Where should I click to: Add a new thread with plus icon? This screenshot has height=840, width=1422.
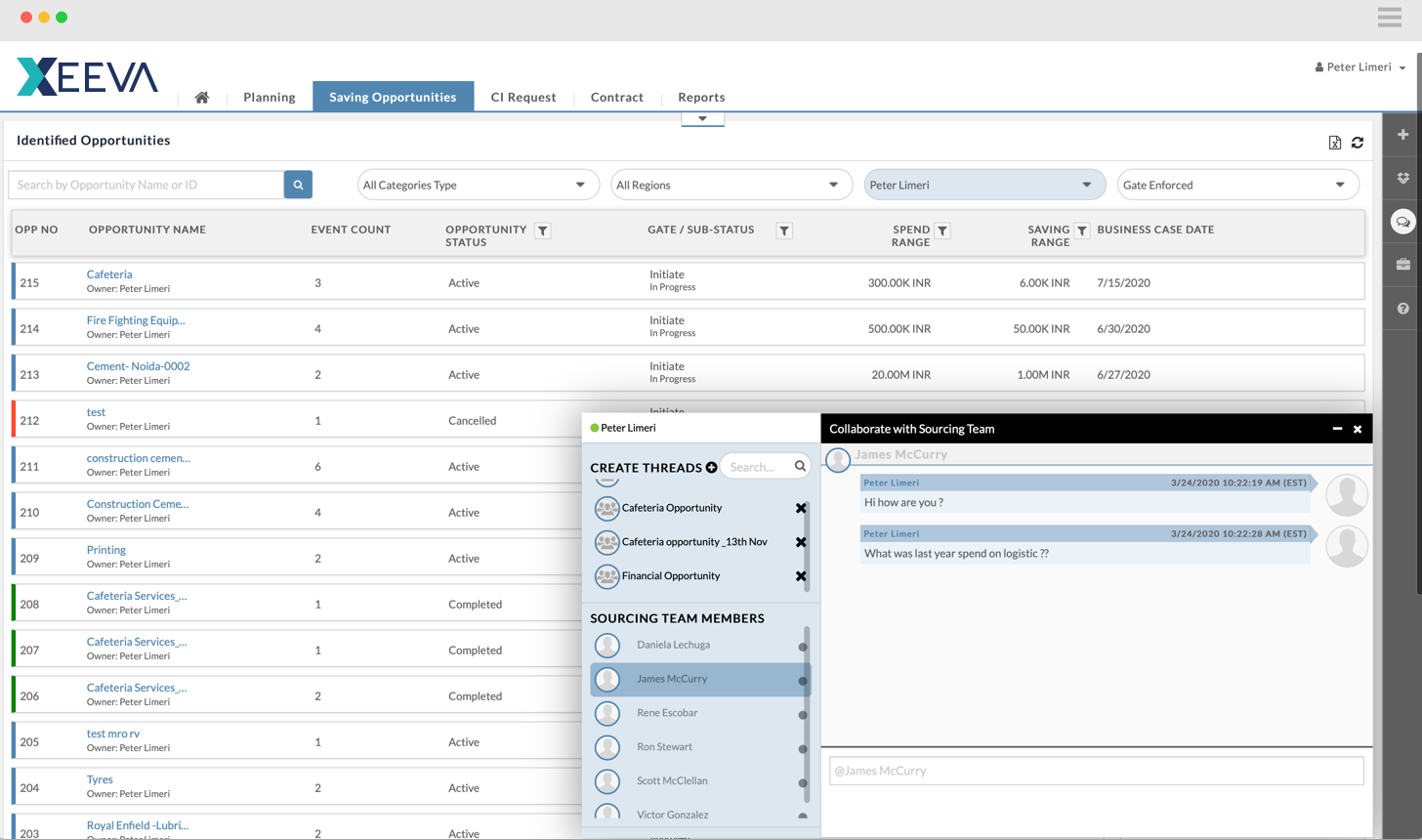(711, 468)
